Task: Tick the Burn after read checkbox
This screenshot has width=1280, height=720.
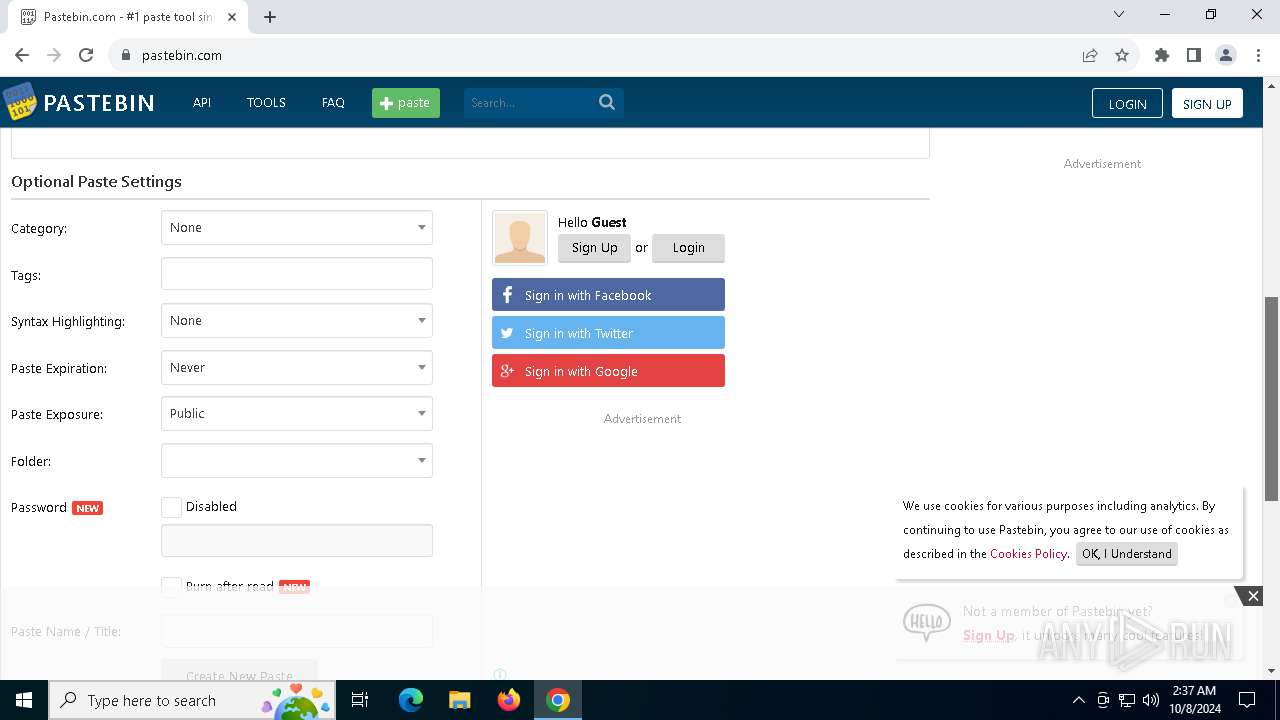Action: [171, 586]
